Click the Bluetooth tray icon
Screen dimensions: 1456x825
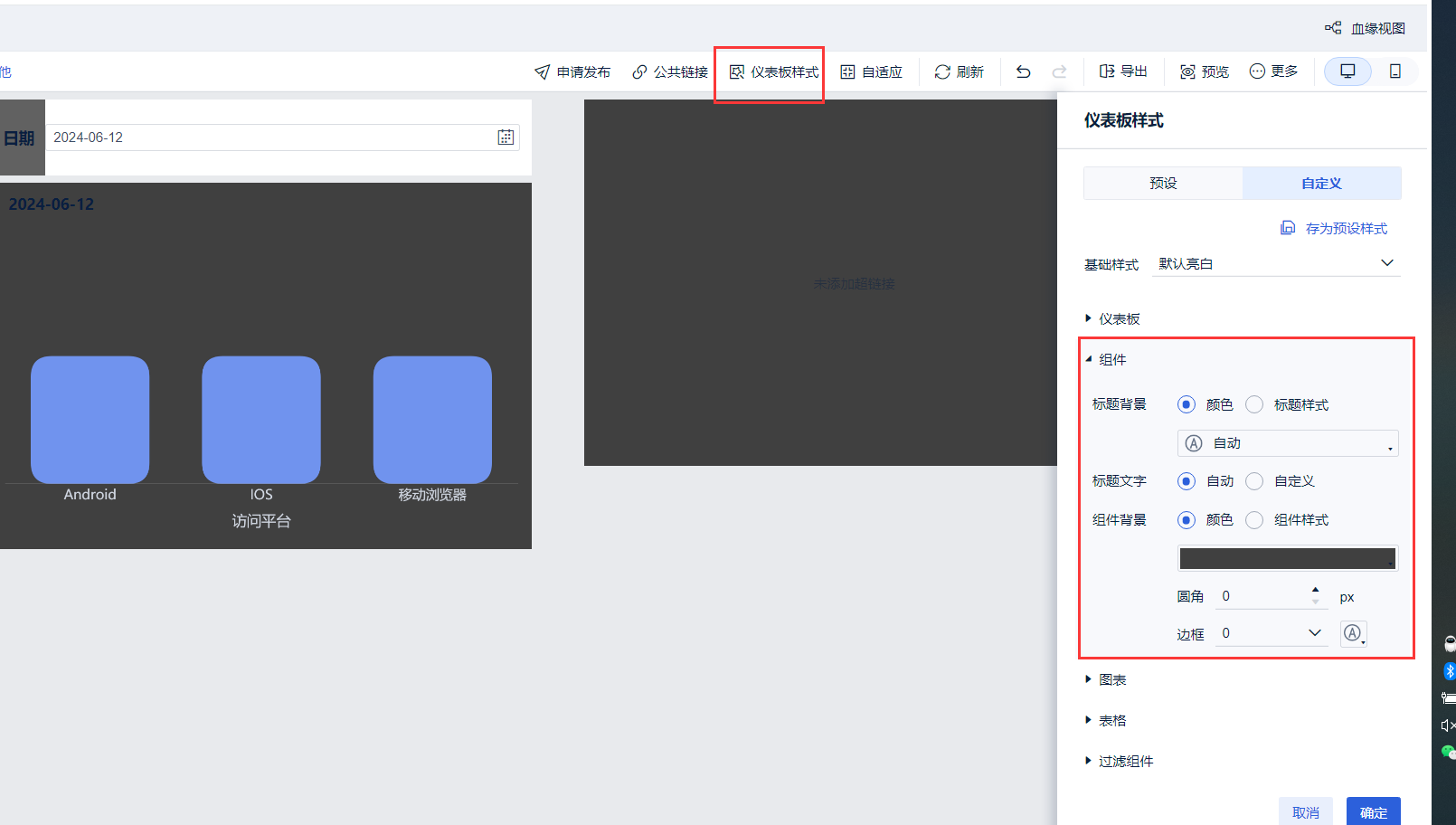[x=1449, y=671]
